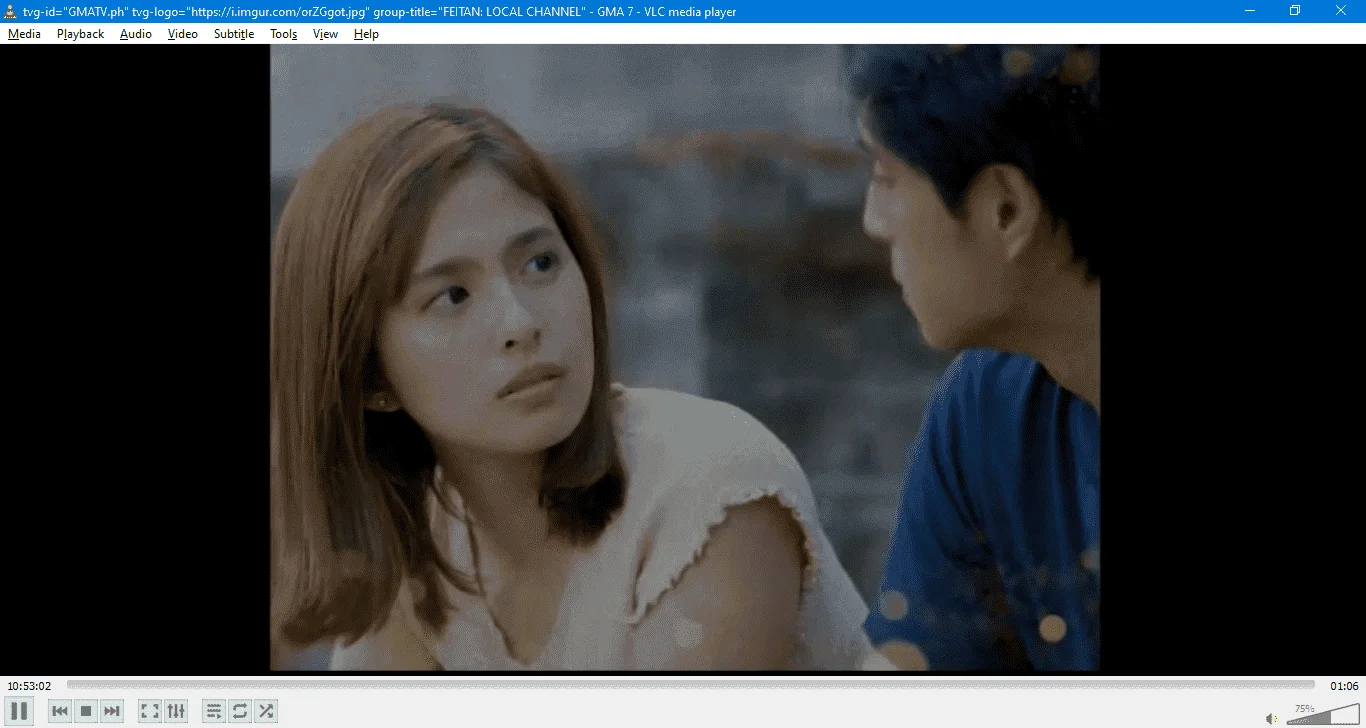Pause playback with the pause button
This screenshot has width=1366, height=728.
(19, 711)
